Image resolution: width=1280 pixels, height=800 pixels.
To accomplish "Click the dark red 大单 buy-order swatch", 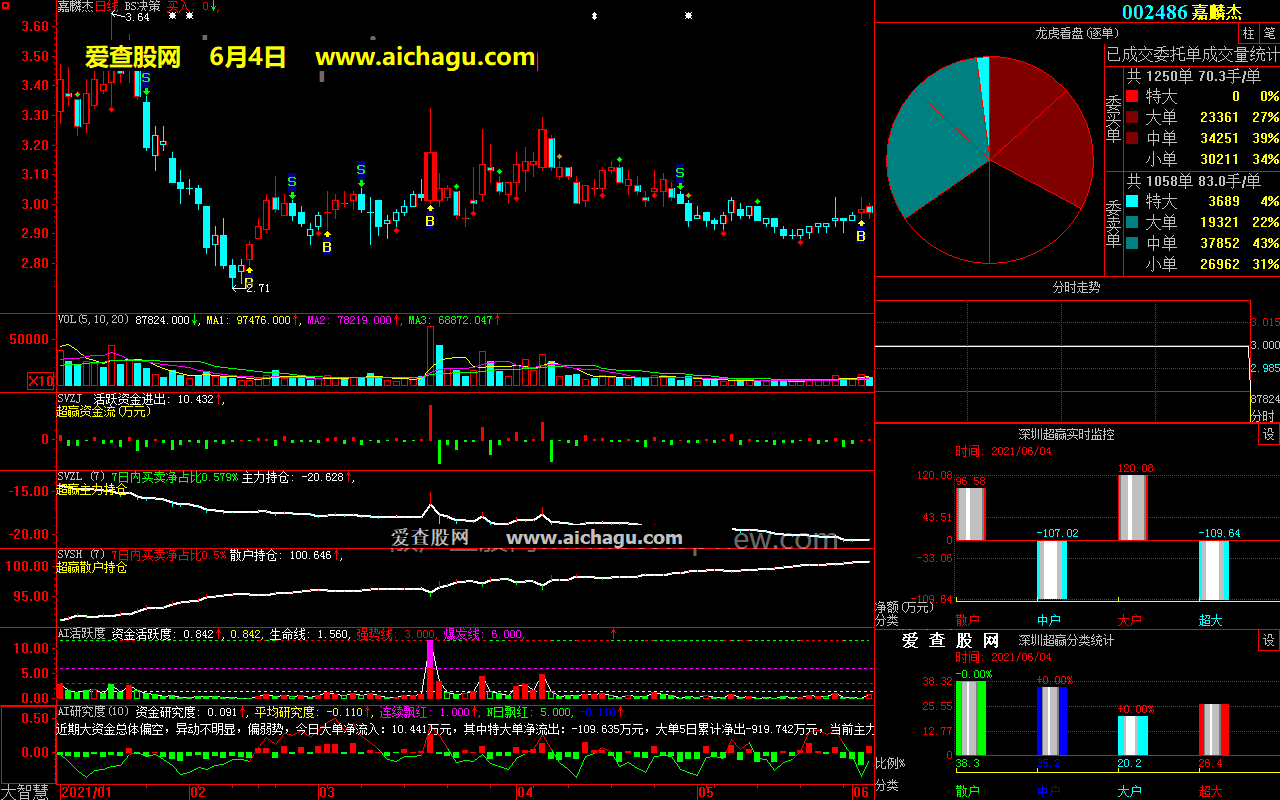I will 1132,117.
